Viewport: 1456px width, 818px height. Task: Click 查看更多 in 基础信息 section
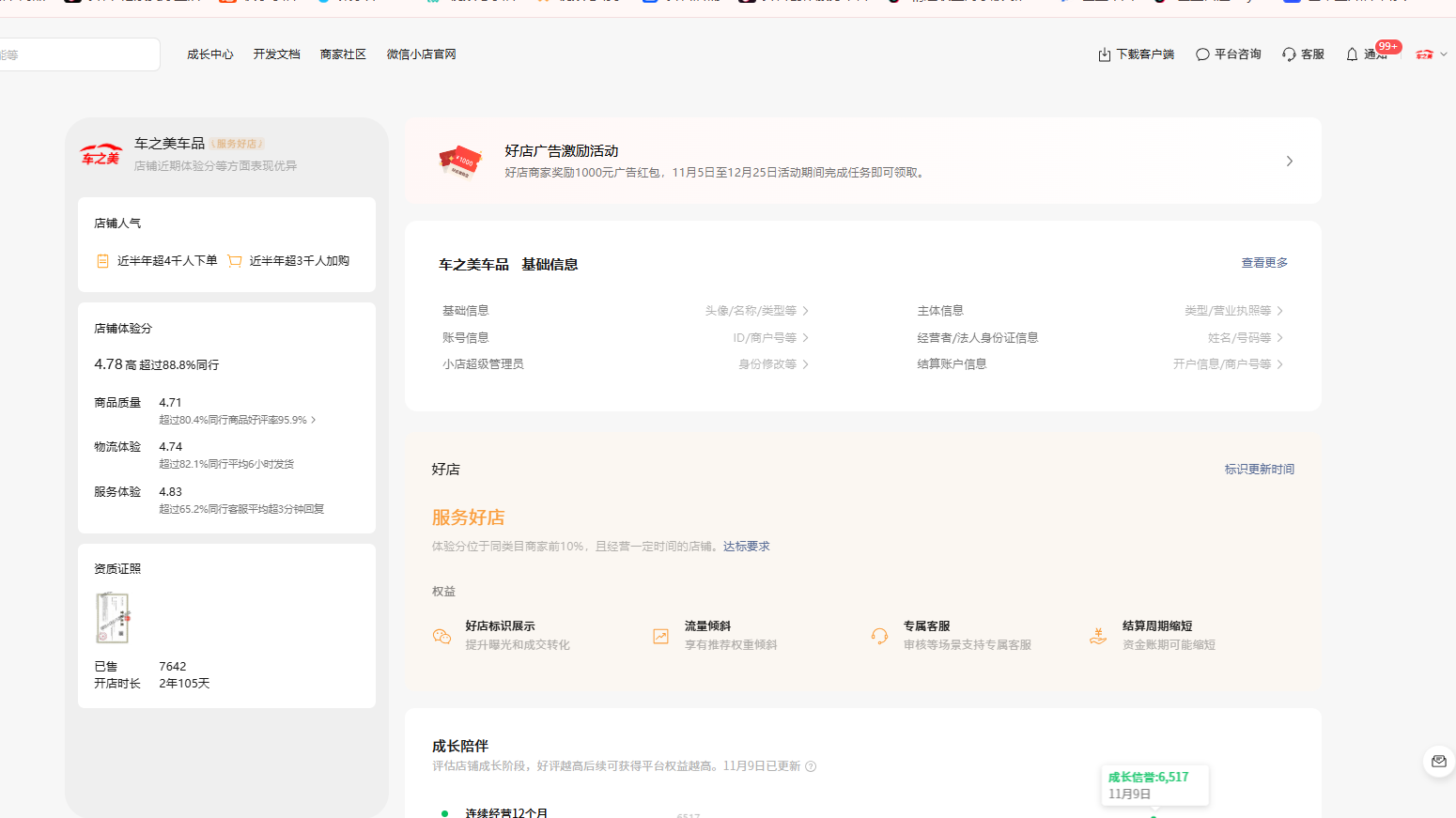[x=1264, y=263]
